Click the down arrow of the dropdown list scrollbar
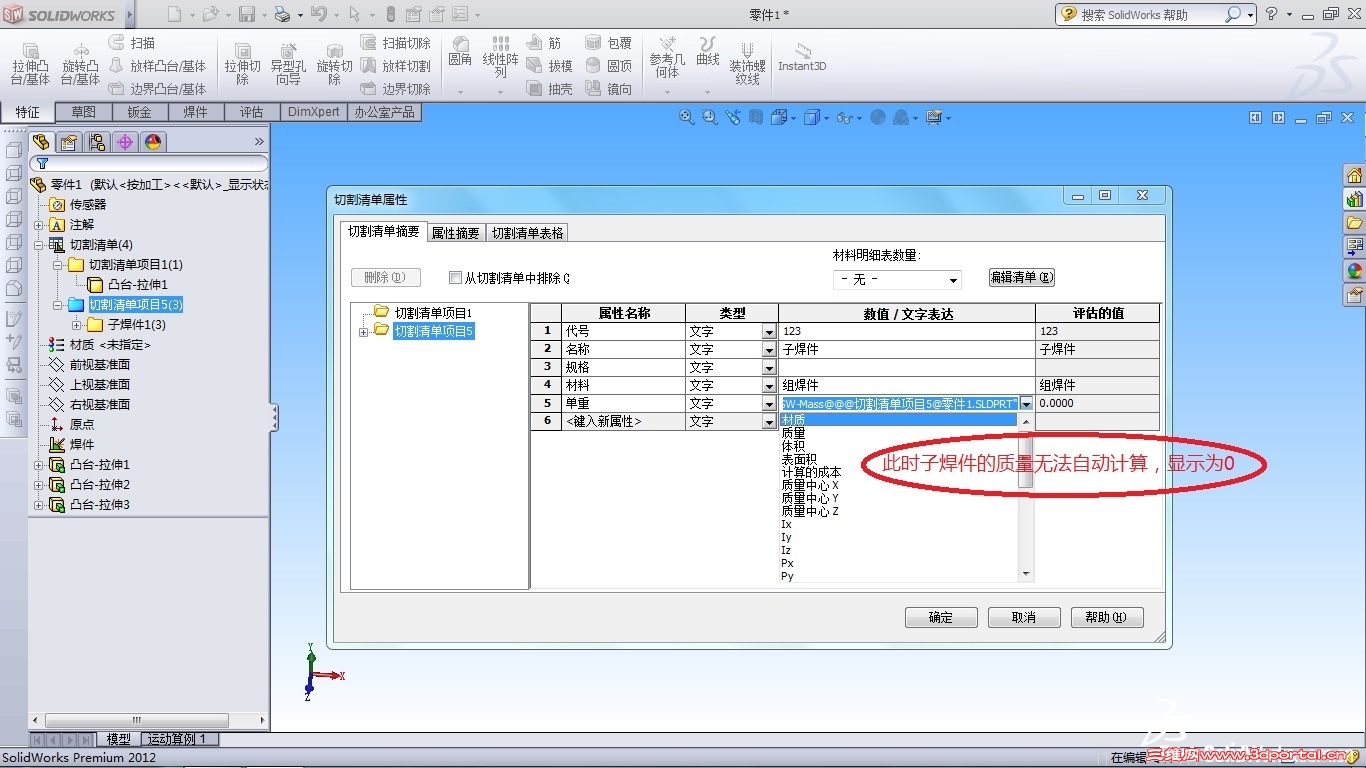The width and height of the screenshot is (1366, 768). pos(1025,574)
